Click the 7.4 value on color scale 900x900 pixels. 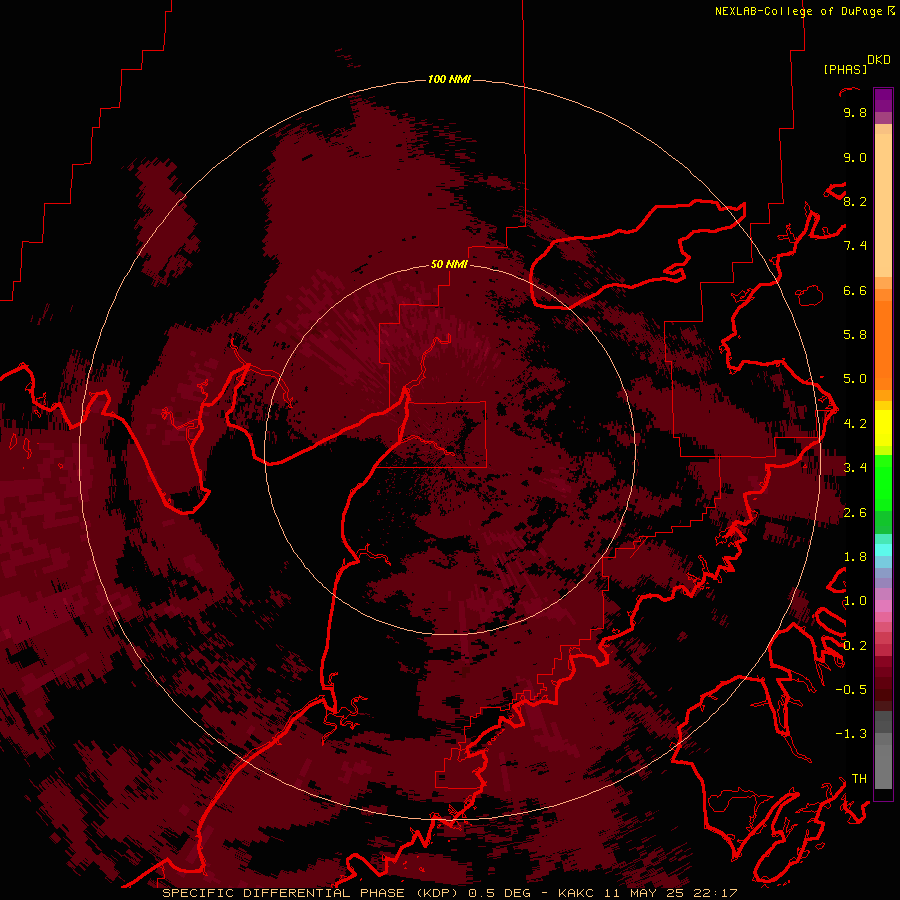tap(855, 246)
